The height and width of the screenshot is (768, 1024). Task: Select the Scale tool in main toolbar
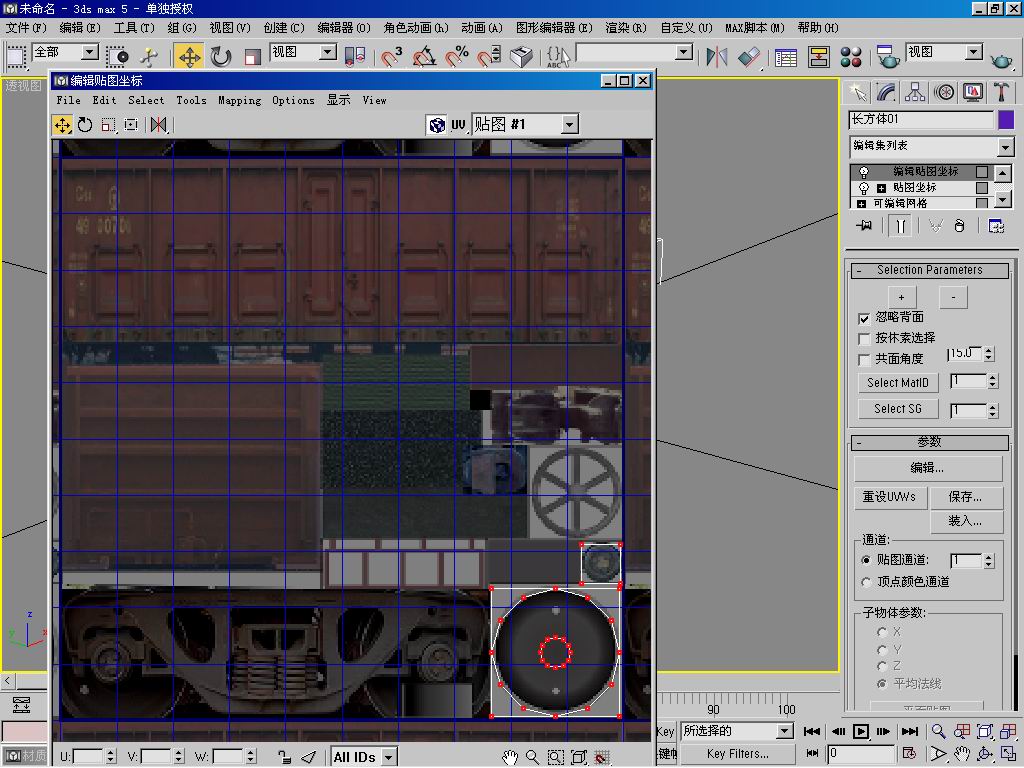(x=251, y=56)
